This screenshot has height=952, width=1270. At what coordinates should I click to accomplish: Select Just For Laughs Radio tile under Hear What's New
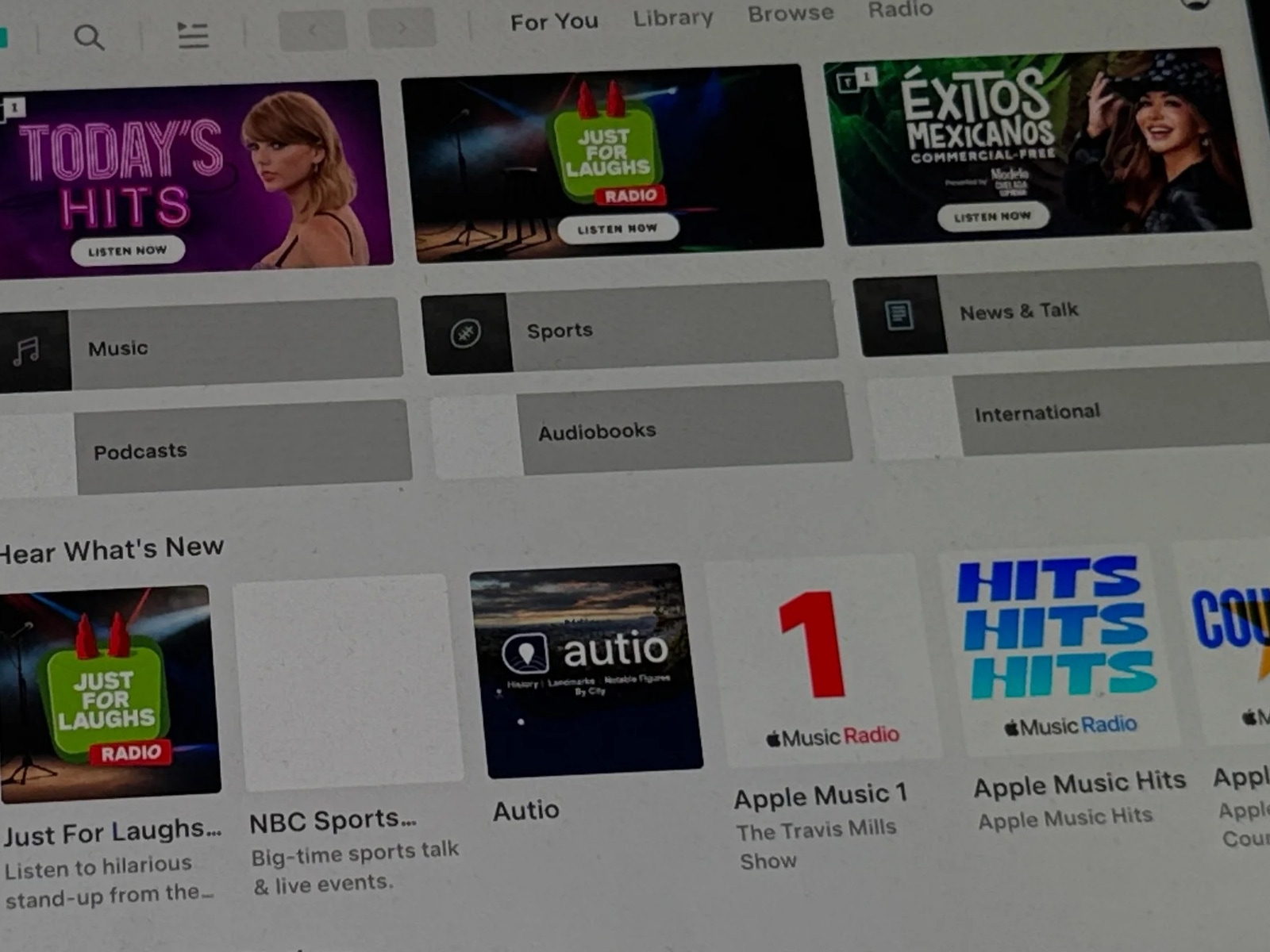pyautogui.click(x=109, y=694)
